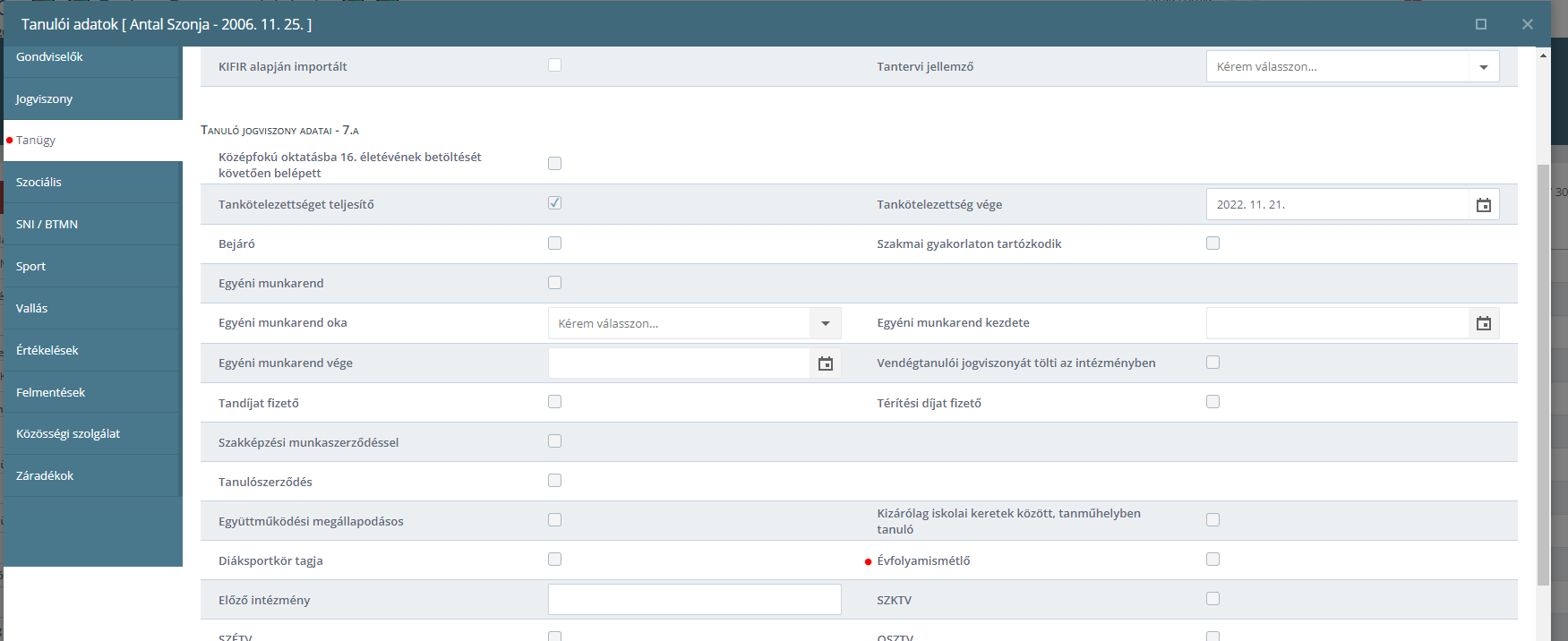
Task: Toggle the Tanulószerződés checkbox
Action: click(x=554, y=481)
